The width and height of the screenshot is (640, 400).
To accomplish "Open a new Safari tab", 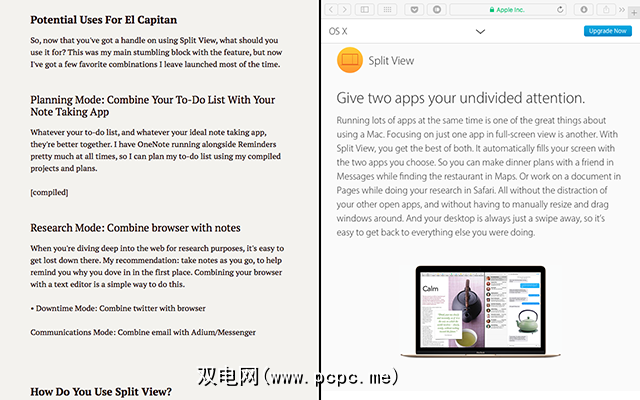I will tap(634, 13).
